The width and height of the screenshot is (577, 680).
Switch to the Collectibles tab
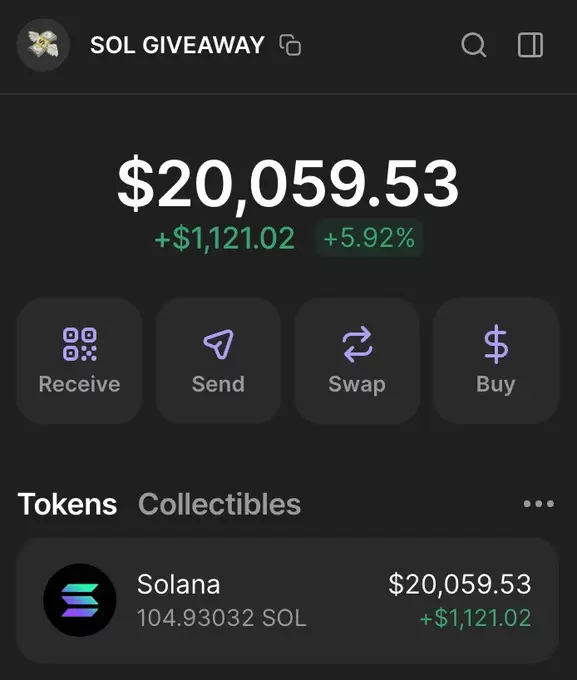220,504
